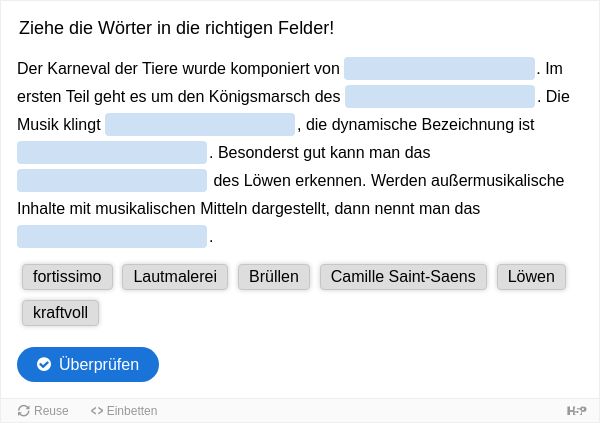
Task: Click the blank after 'Königsmarsch des'
Action: click(x=440, y=96)
